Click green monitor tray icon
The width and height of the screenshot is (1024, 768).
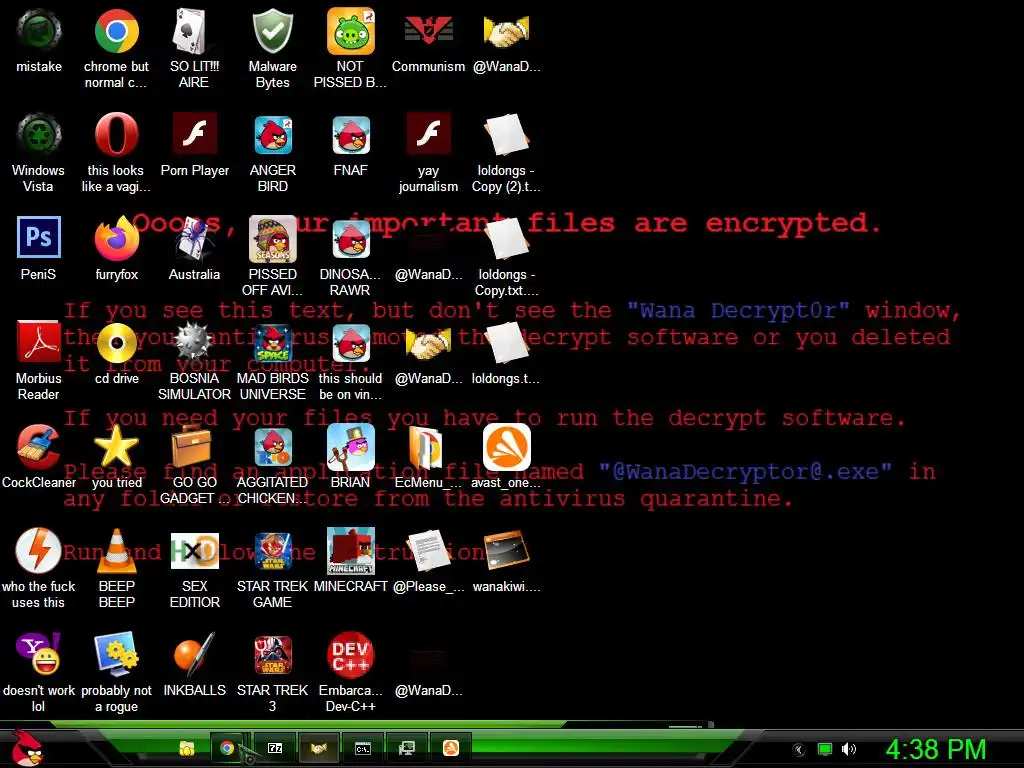[x=825, y=749]
